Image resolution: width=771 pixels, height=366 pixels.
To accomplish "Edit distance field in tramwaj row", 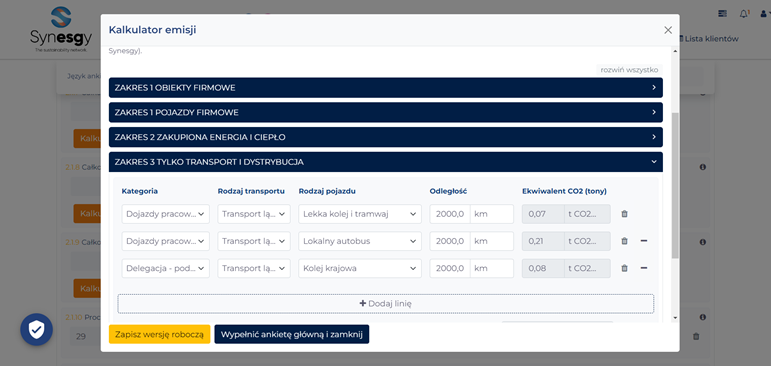I will click(x=450, y=214).
